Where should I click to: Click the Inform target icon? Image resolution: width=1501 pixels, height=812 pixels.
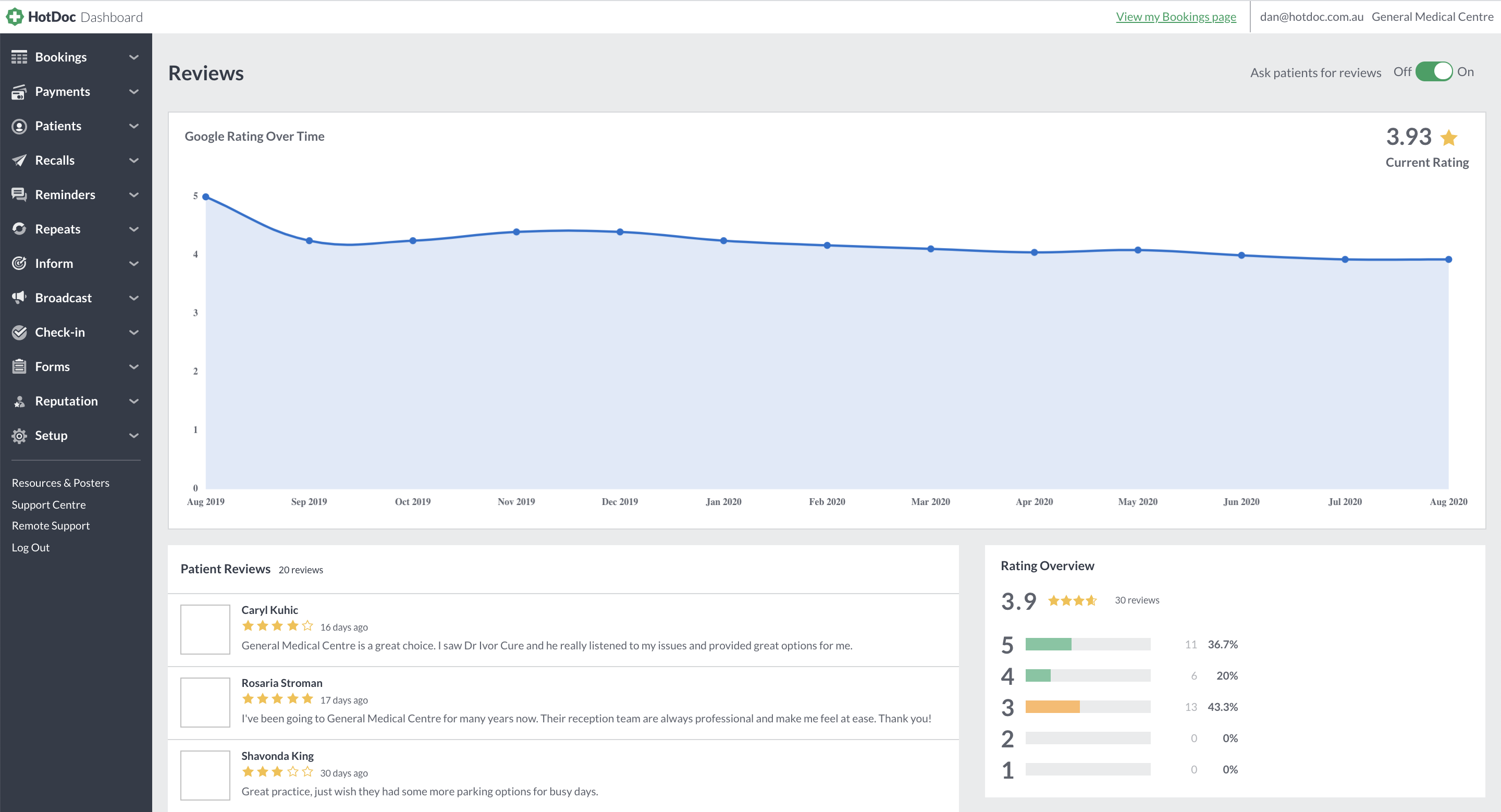(x=19, y=263)
